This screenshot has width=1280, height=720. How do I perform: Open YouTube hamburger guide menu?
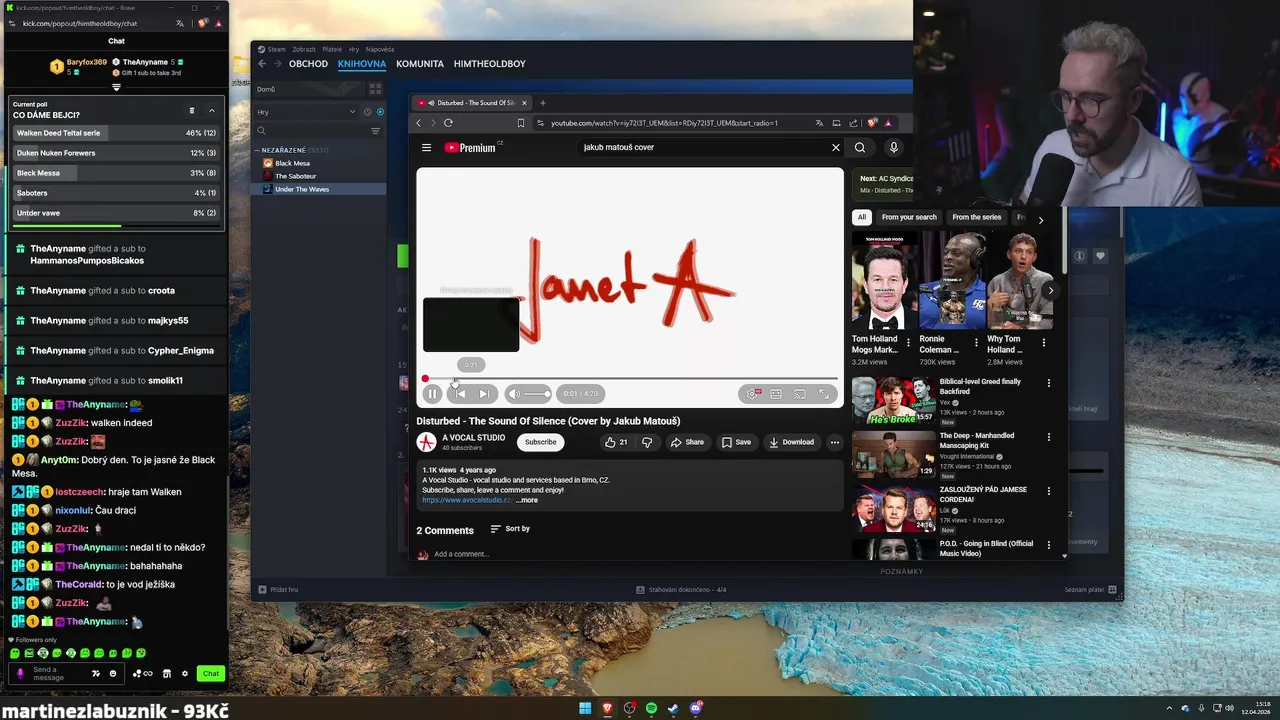pos(426,147)
